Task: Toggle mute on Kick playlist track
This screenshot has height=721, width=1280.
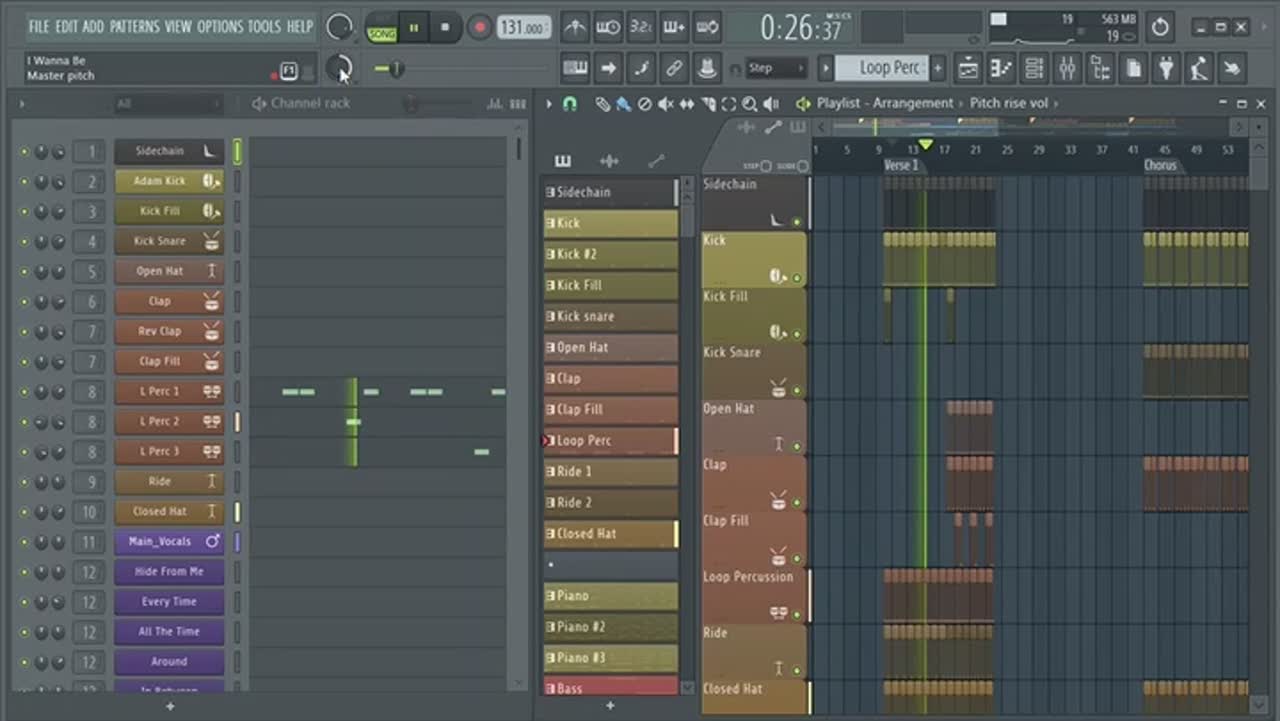Action: 797,278
